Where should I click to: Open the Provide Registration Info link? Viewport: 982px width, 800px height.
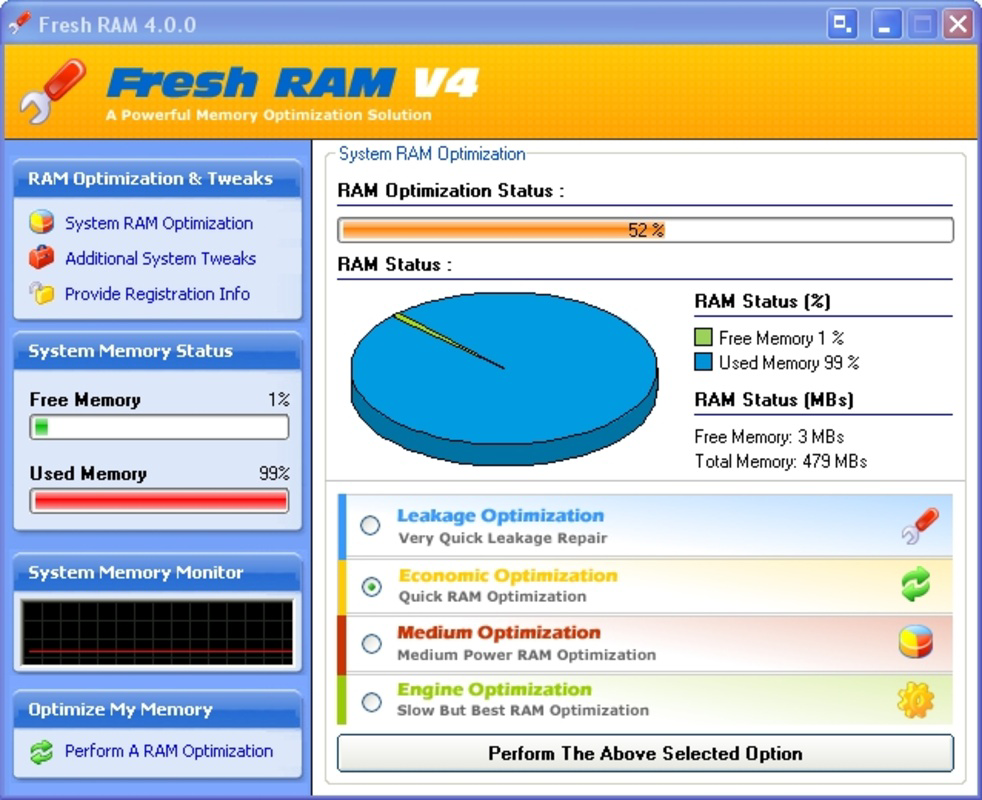pos(157,294)
